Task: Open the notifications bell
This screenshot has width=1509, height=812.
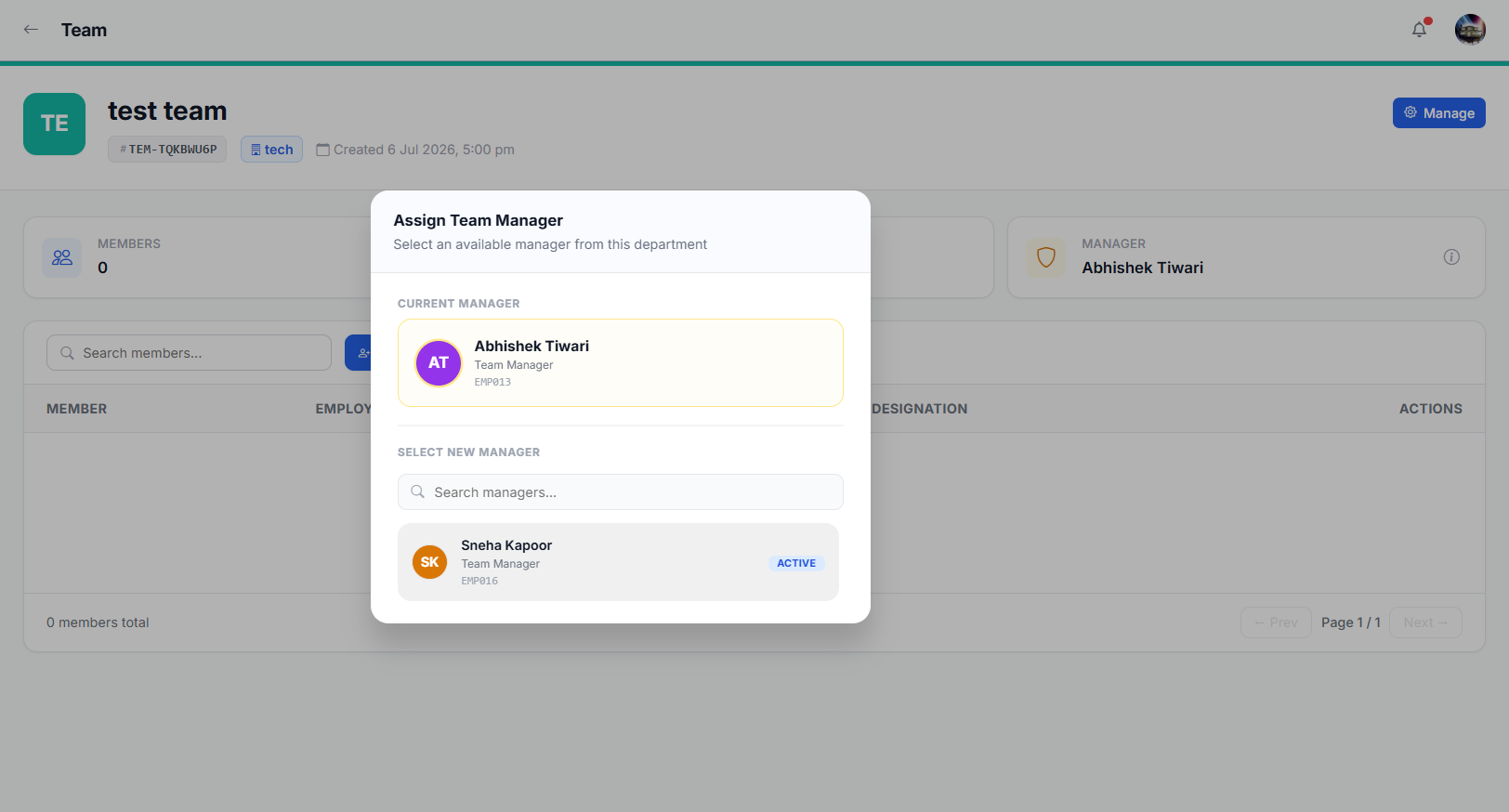Action: (x=1419, y=30)
